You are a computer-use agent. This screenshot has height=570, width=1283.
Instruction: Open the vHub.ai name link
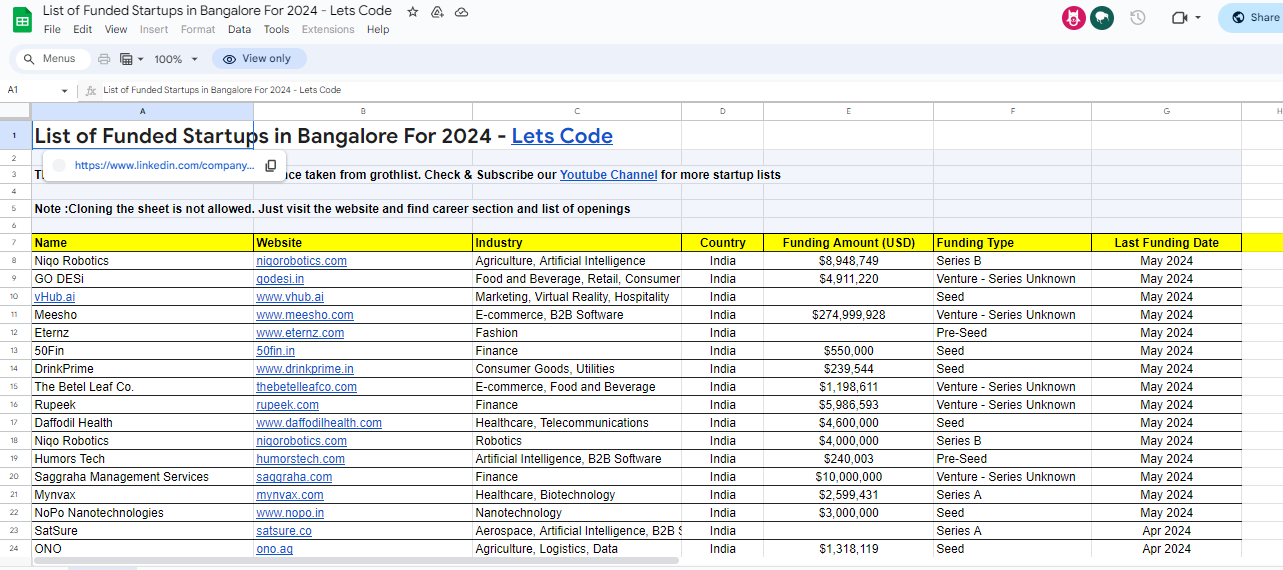click(54, 297)
